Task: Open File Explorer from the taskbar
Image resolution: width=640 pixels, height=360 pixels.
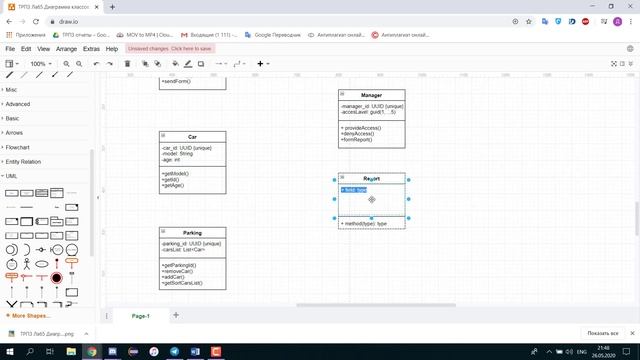Action: click(71, 351)
